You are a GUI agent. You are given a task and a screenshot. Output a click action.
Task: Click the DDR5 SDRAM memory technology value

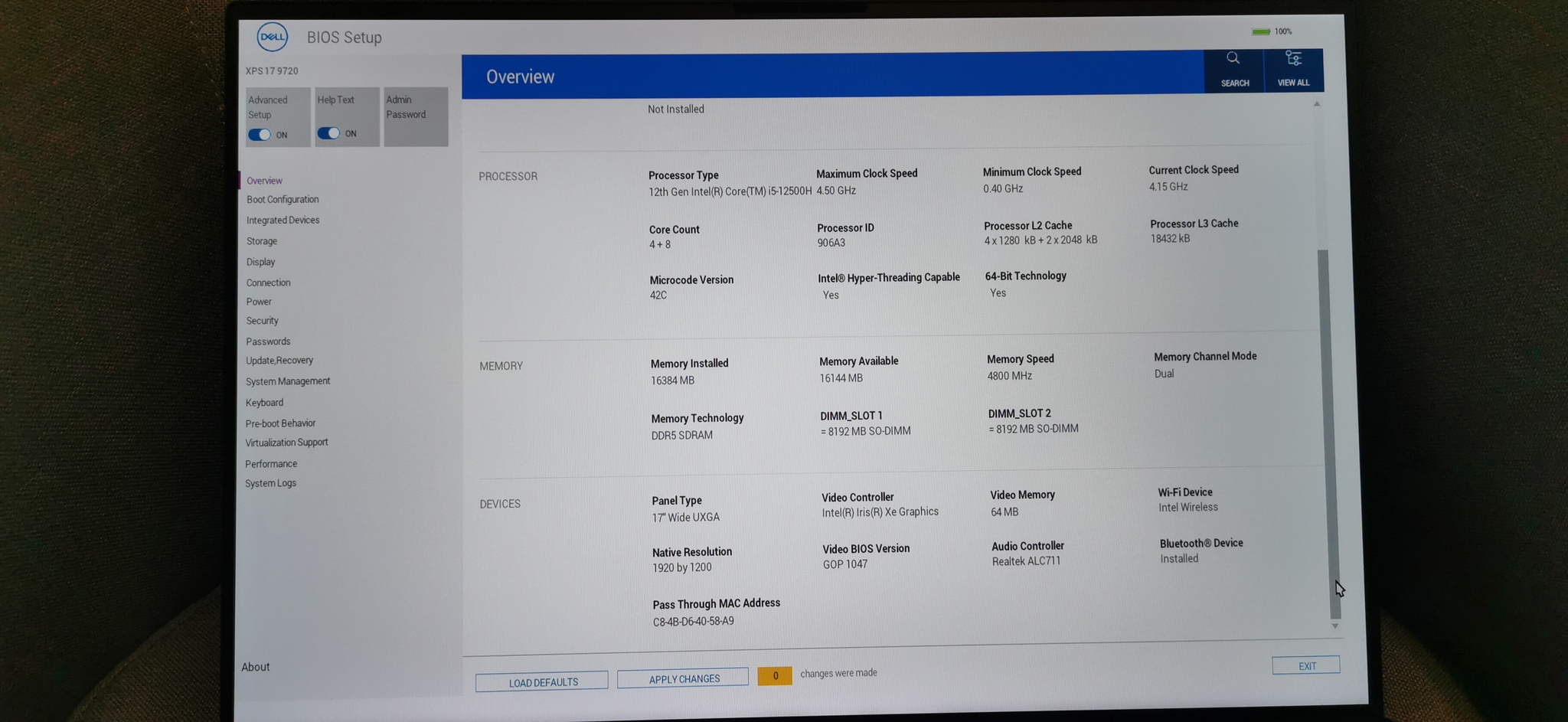click(681, 435)
